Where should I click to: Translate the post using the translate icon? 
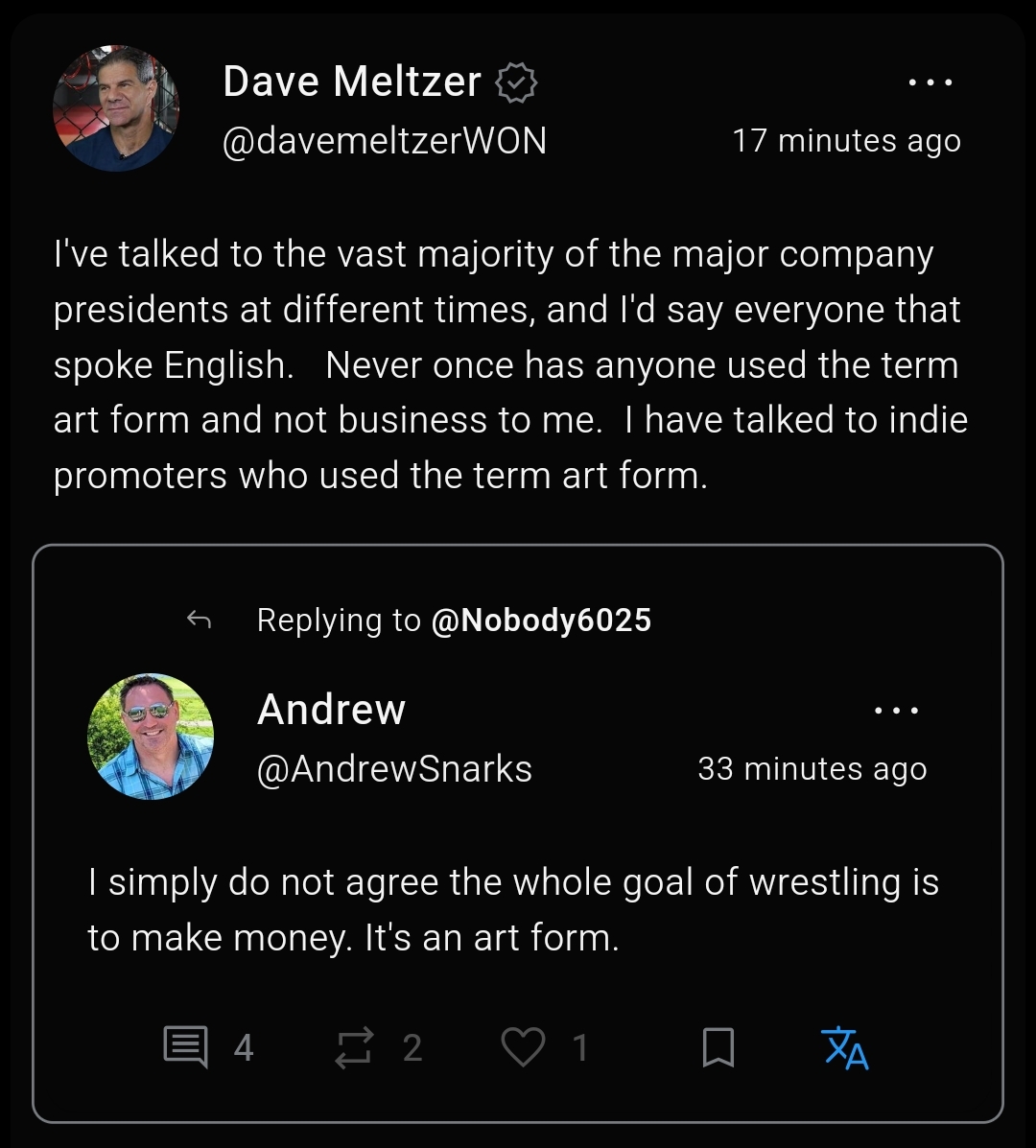(x=846, y=1047)
